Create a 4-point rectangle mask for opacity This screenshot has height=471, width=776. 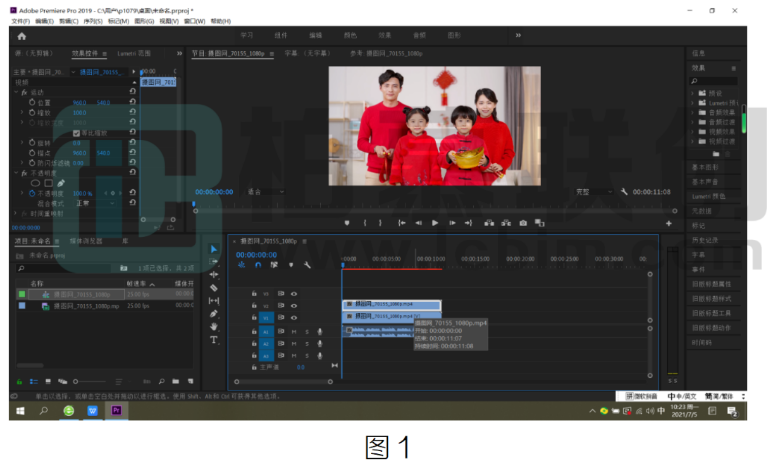[48, 183]
